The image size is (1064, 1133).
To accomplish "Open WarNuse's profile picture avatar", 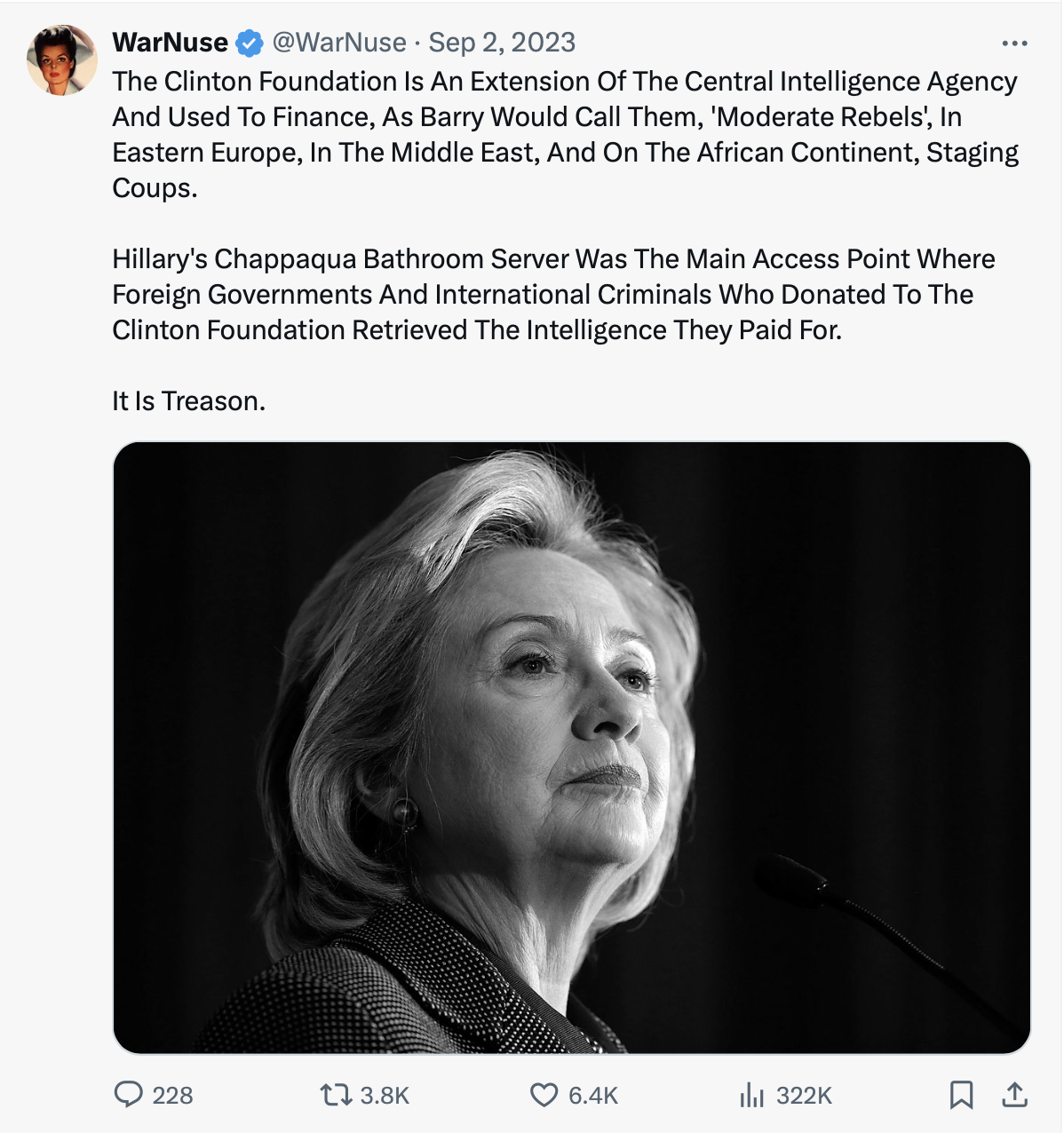I will [x=61, y=60].
